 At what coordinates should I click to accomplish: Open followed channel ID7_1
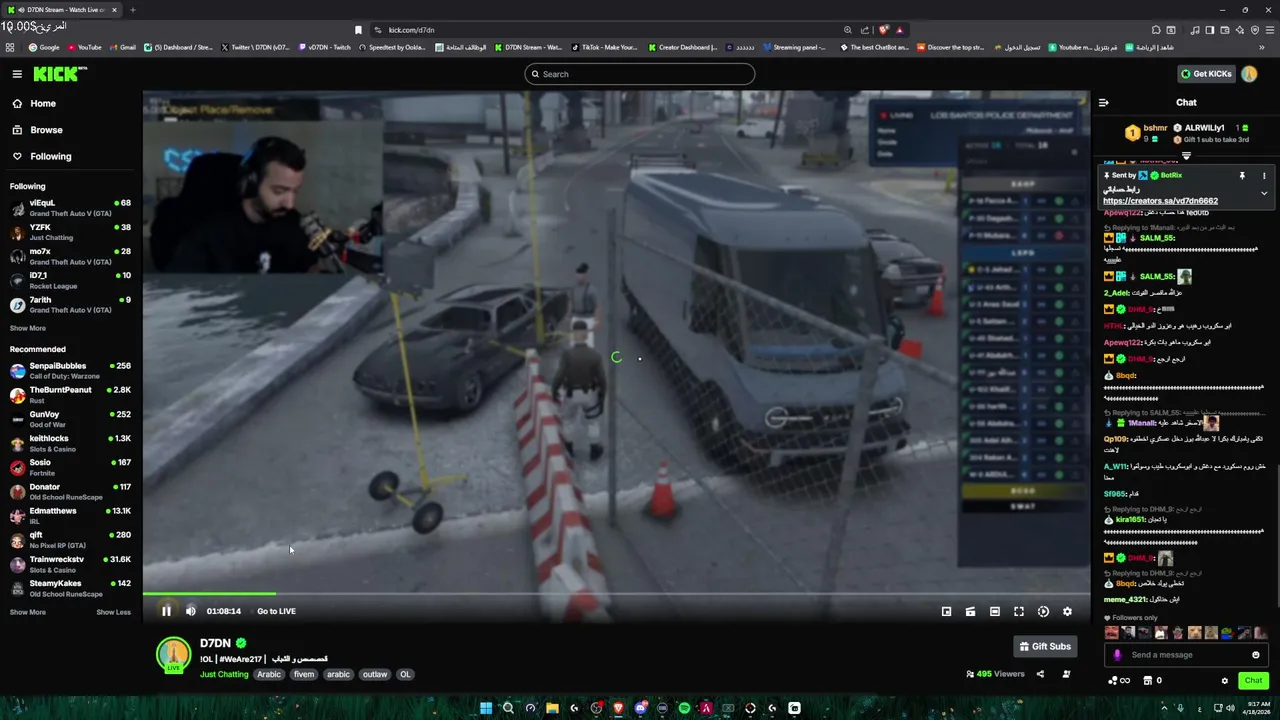click(70, 280)
